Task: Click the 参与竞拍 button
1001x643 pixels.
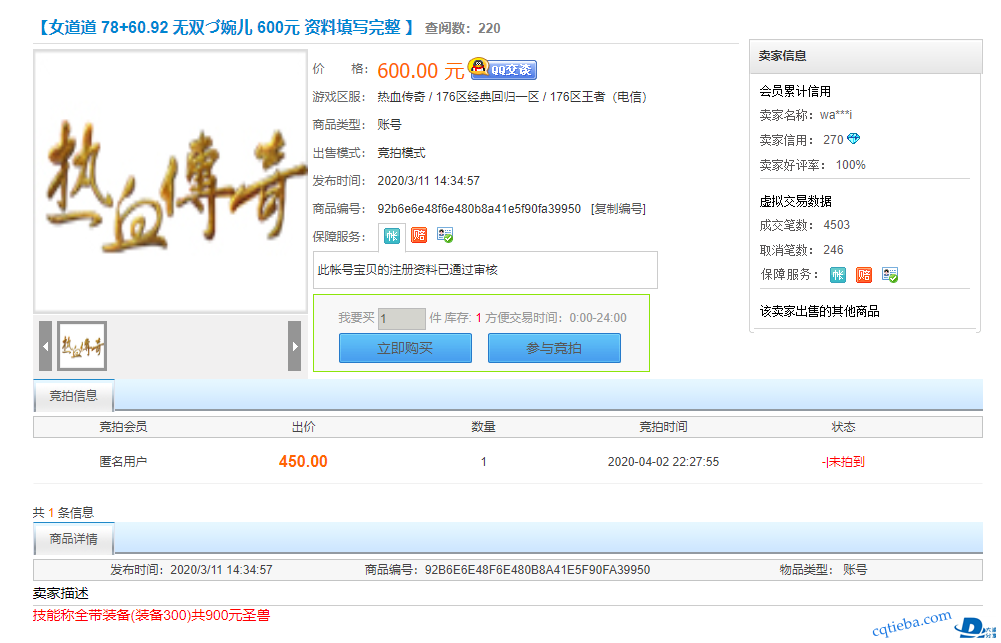Action: 554,348
